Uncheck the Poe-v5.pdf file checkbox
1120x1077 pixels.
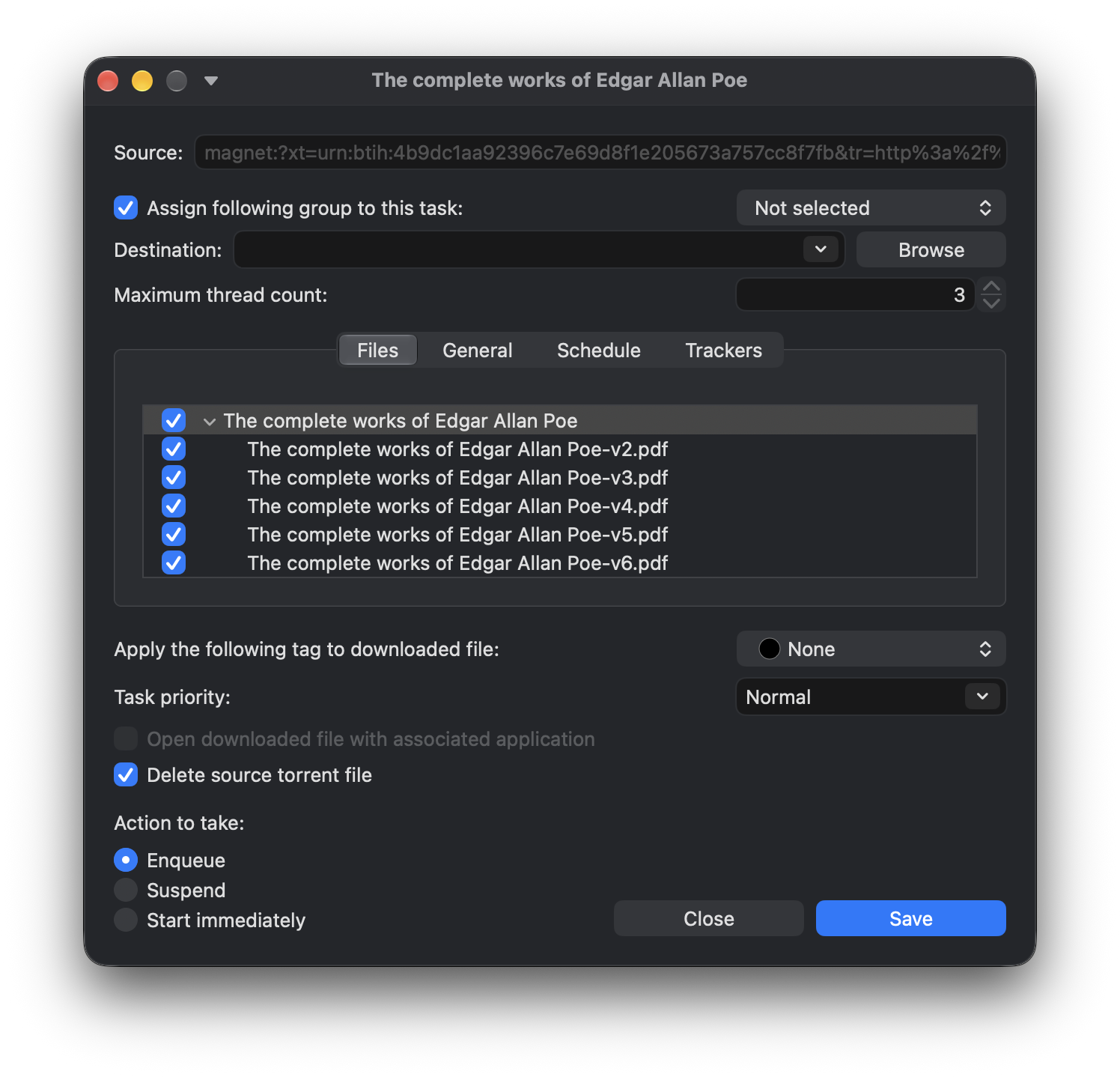click(174, 534)
